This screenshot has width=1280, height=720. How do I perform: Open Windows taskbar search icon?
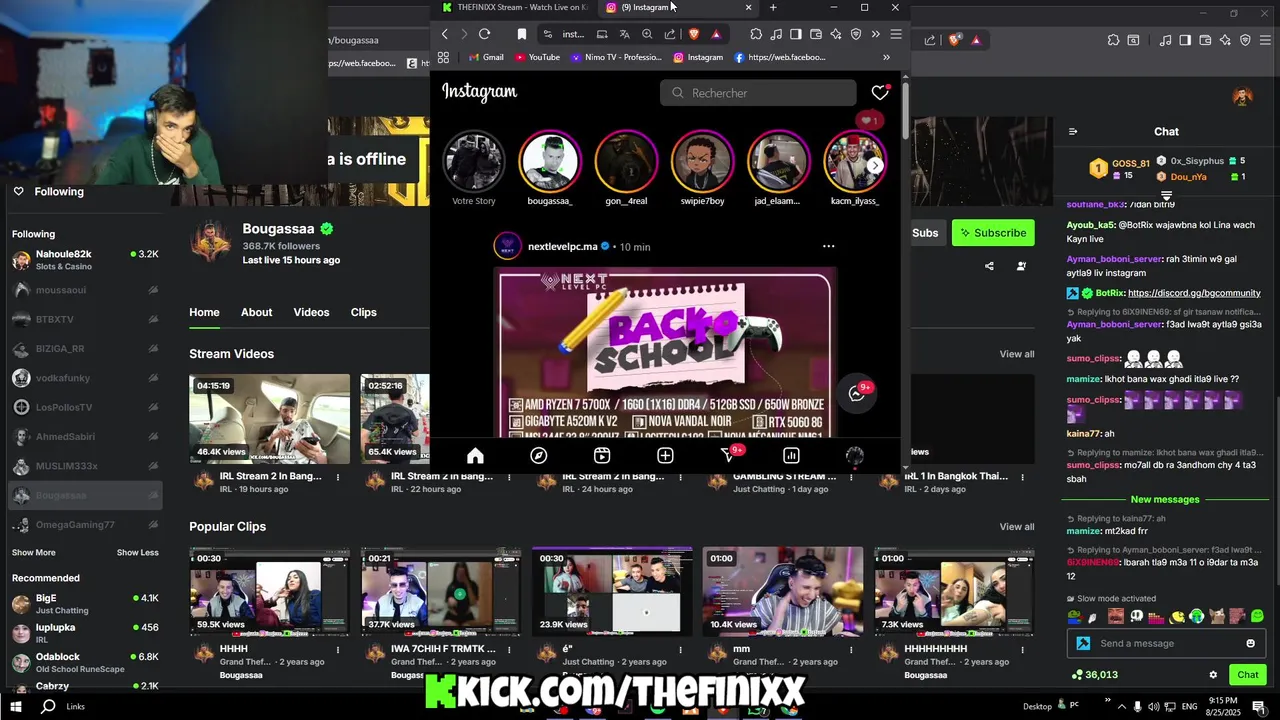48,706
